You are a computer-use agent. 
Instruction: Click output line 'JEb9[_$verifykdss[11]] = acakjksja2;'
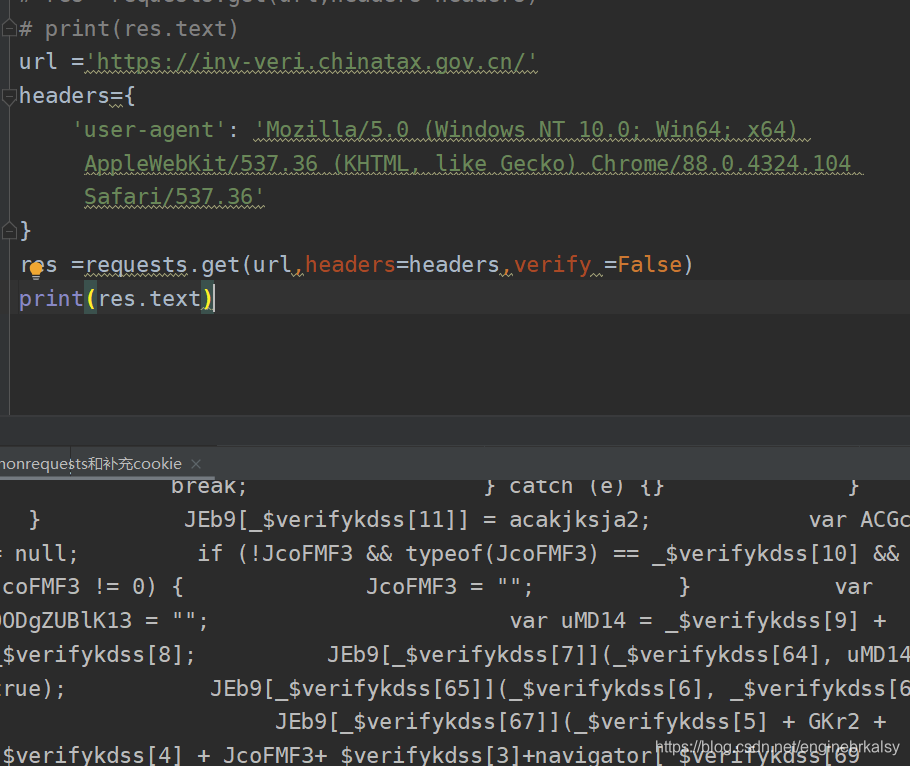coord(417,519)
